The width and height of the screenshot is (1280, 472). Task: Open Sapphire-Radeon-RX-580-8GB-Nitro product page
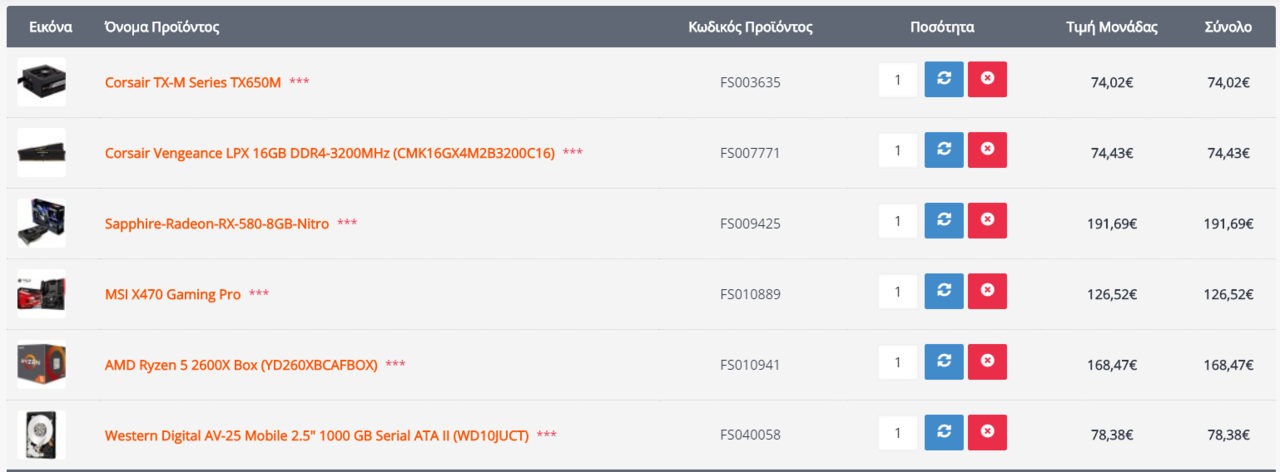point(217,223)
